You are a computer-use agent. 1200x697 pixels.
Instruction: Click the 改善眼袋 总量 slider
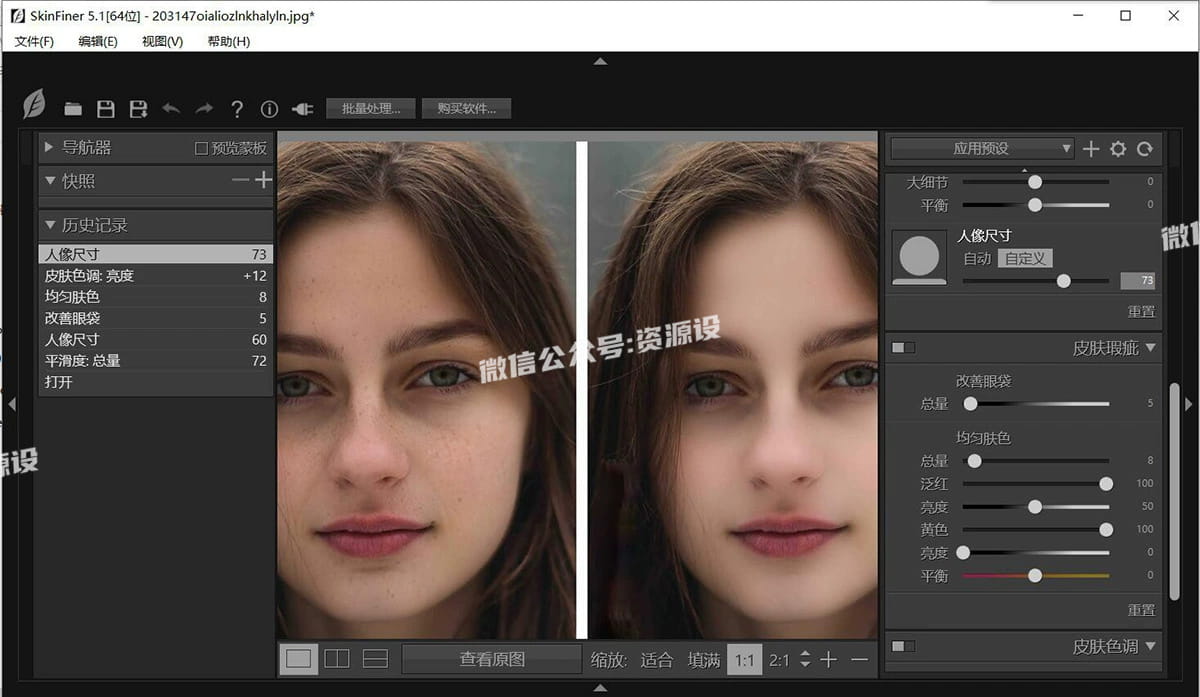[x=1036, y=404]
